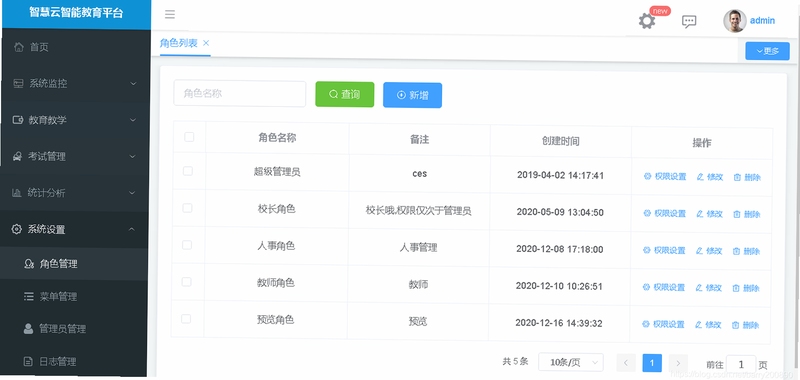Open the 更多 dropdown button
800x380 pixels.
tap(767, 51)
